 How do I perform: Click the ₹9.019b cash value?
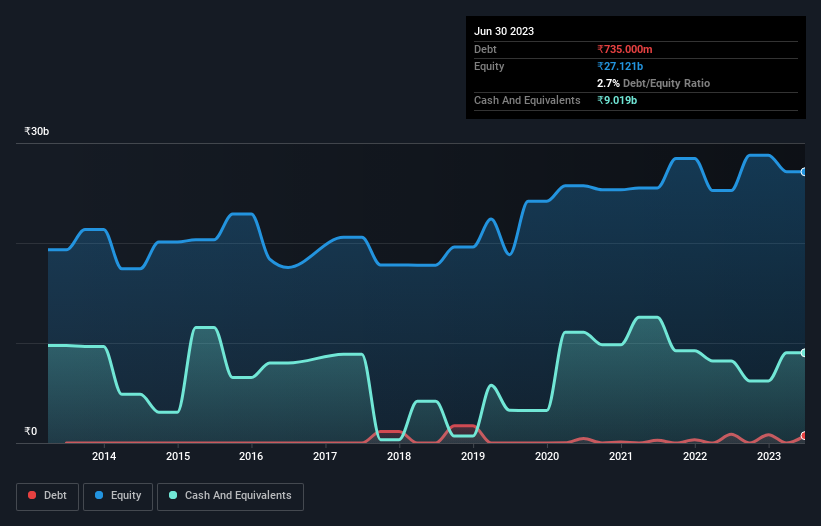click(x=617, y=100)
